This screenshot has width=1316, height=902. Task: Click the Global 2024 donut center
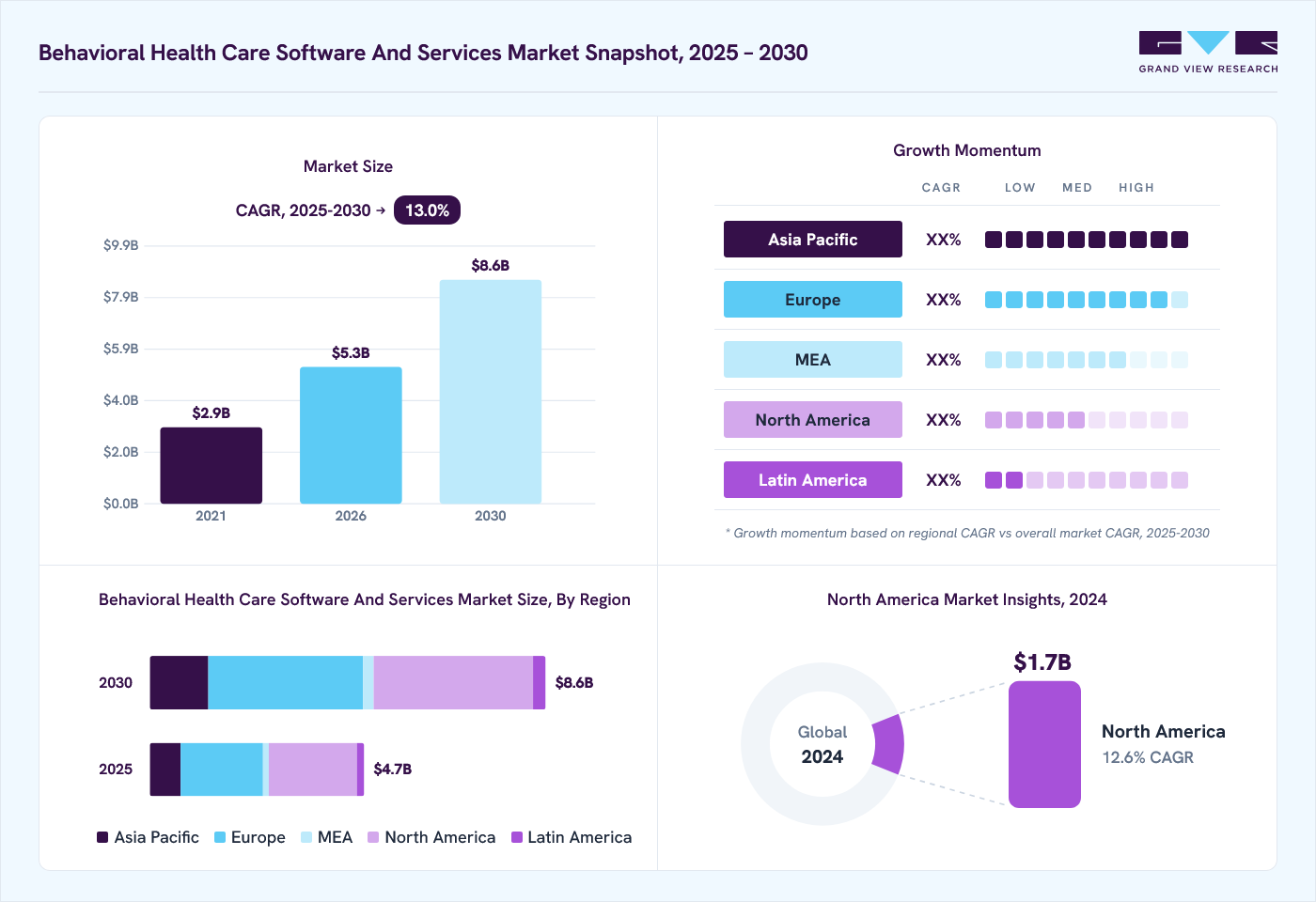[x=822, y=744]
